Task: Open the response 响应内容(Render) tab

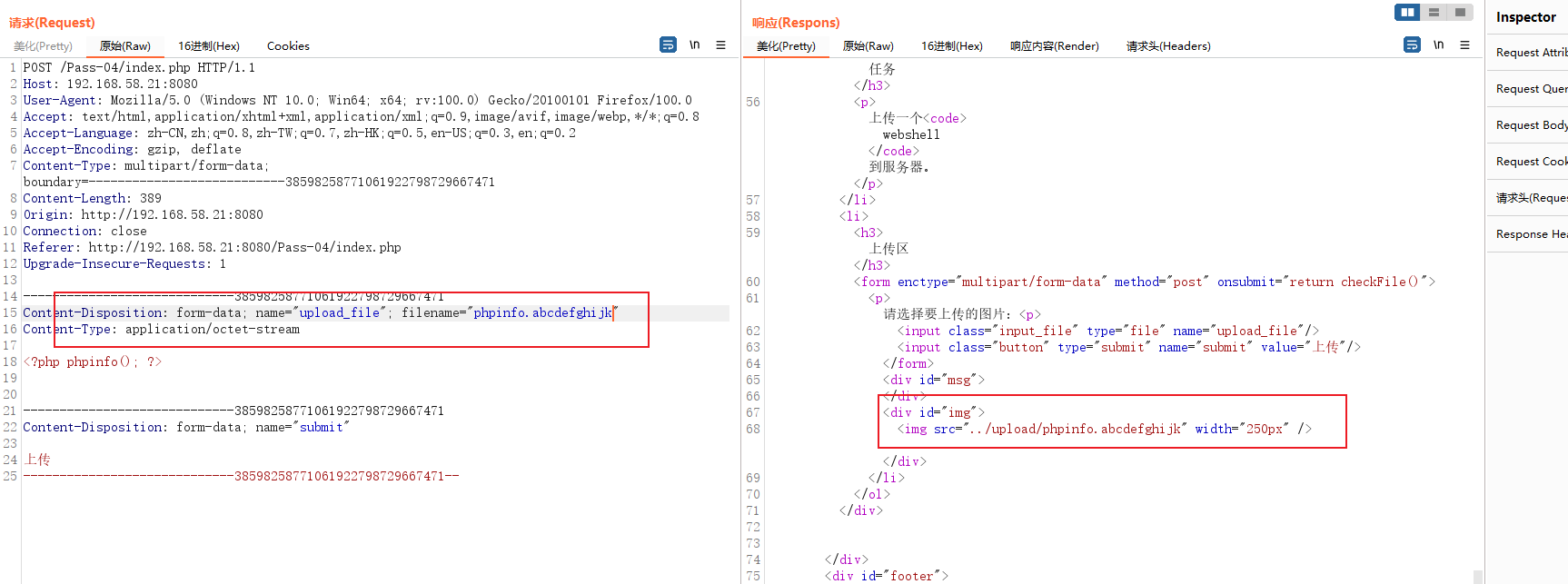Action: (x=1054, y=46)
